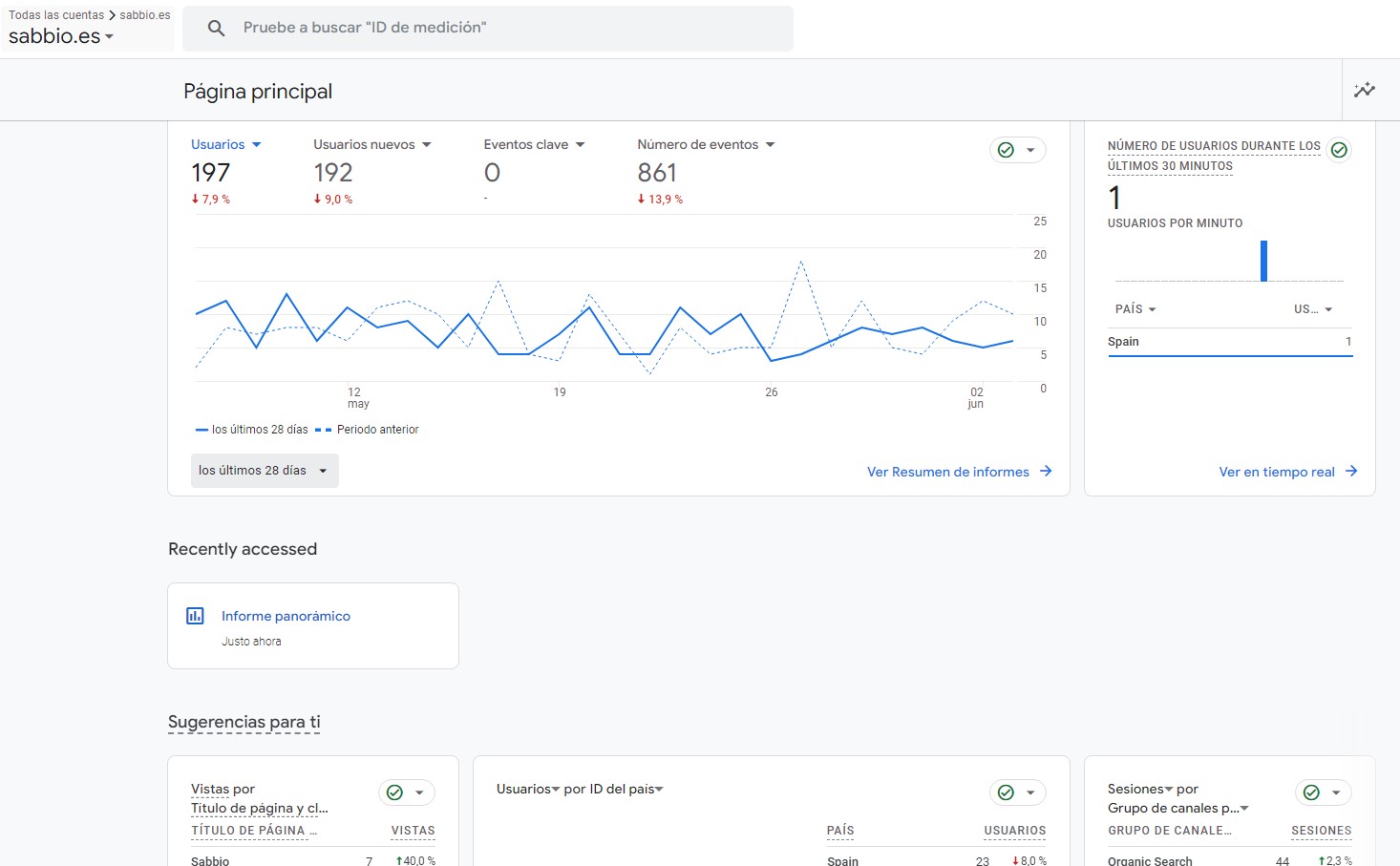
Task: Click check icon on Vistas por card
Action: click(x=394, y=792)
